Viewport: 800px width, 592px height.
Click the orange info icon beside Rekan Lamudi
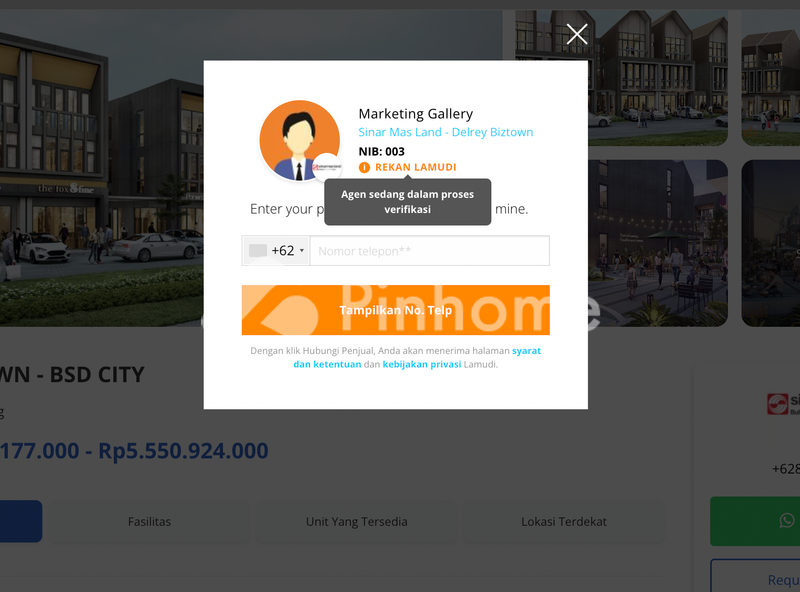[x=364, y=168]
